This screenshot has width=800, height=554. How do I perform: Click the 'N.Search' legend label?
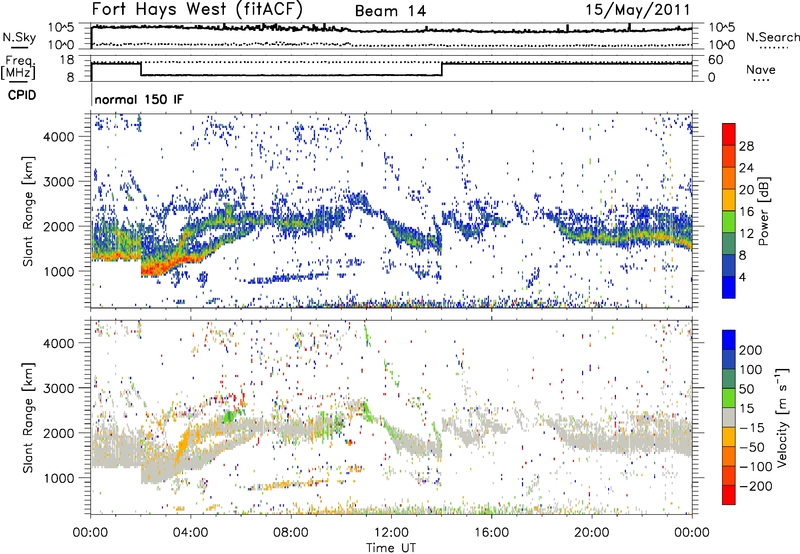click(773, 37)
